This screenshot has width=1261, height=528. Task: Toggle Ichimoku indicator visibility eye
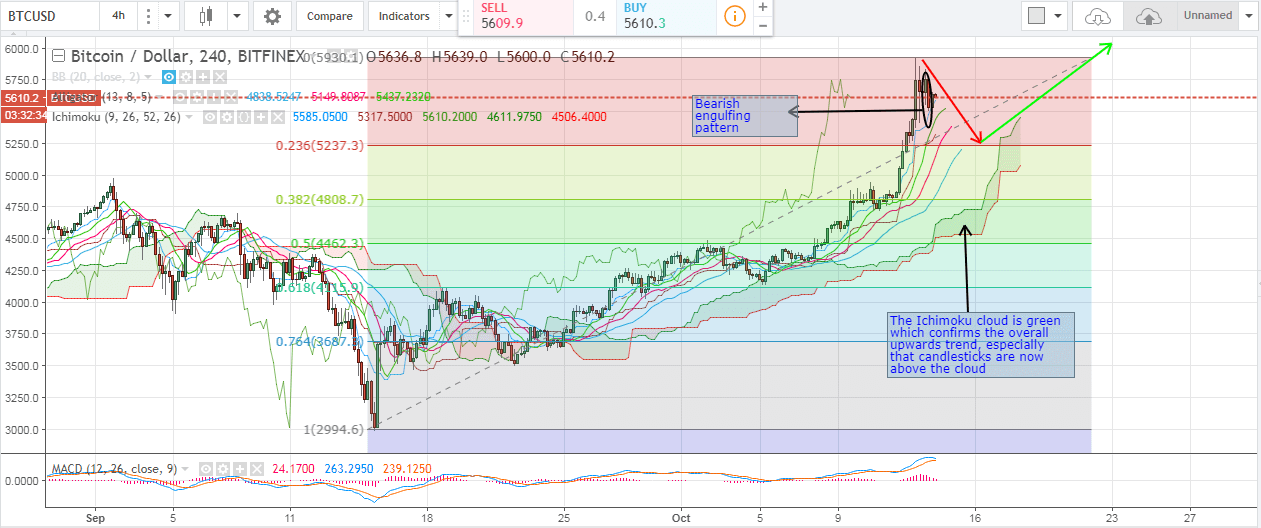pos(211,117)
